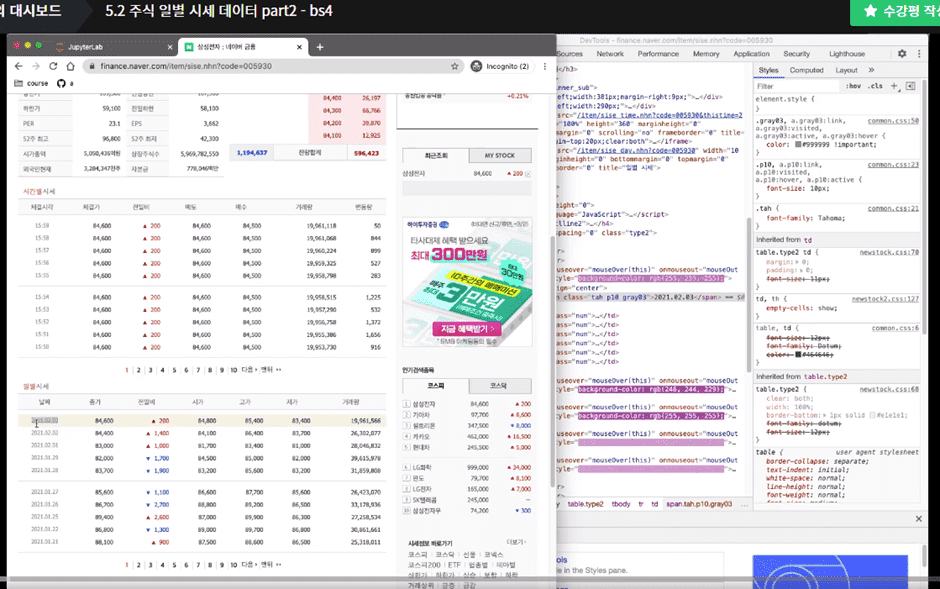Image resolution: width=940 pixels, height=589 pixels.
Task: Open the Application tab in DevTools
Action: click(751, 54)
